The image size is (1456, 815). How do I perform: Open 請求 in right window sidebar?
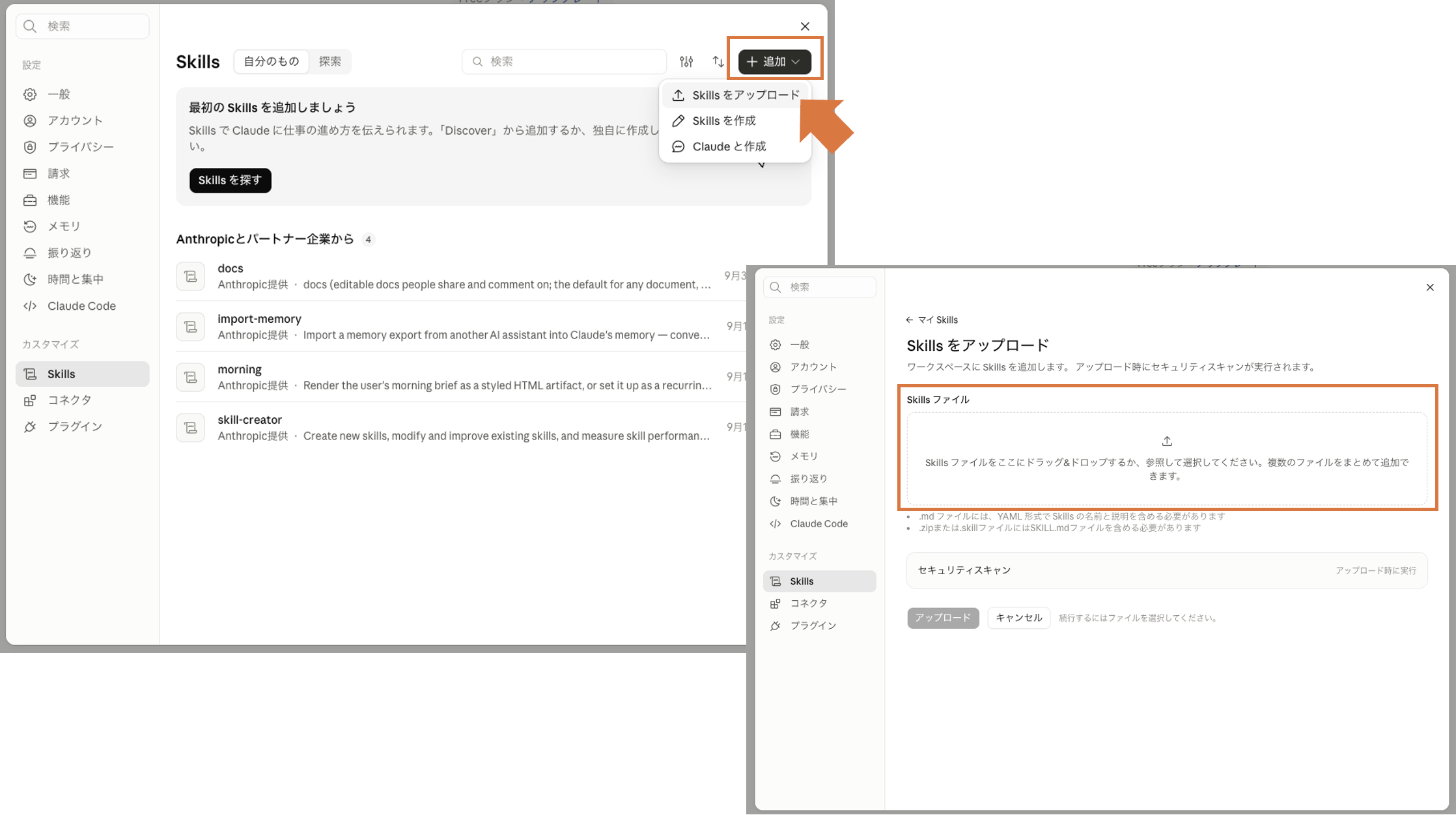819,412
